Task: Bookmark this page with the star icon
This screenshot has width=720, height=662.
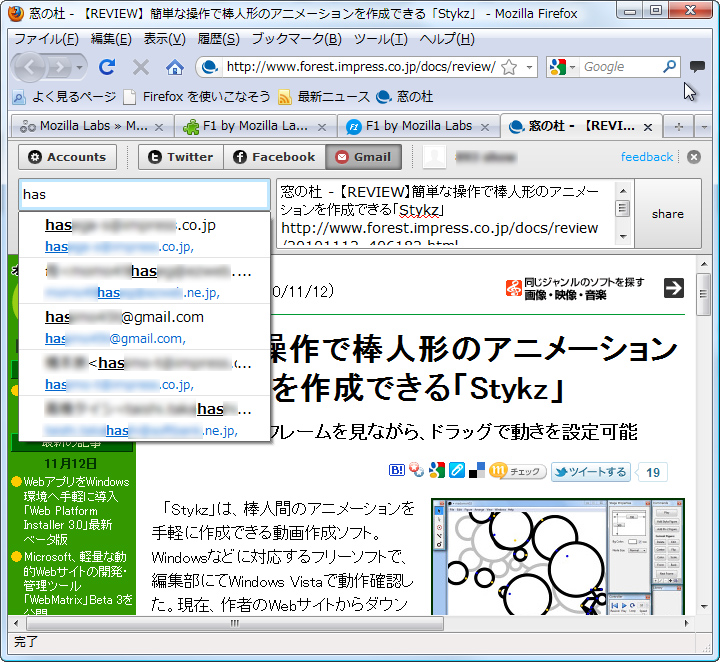Action: pos(509,67)
